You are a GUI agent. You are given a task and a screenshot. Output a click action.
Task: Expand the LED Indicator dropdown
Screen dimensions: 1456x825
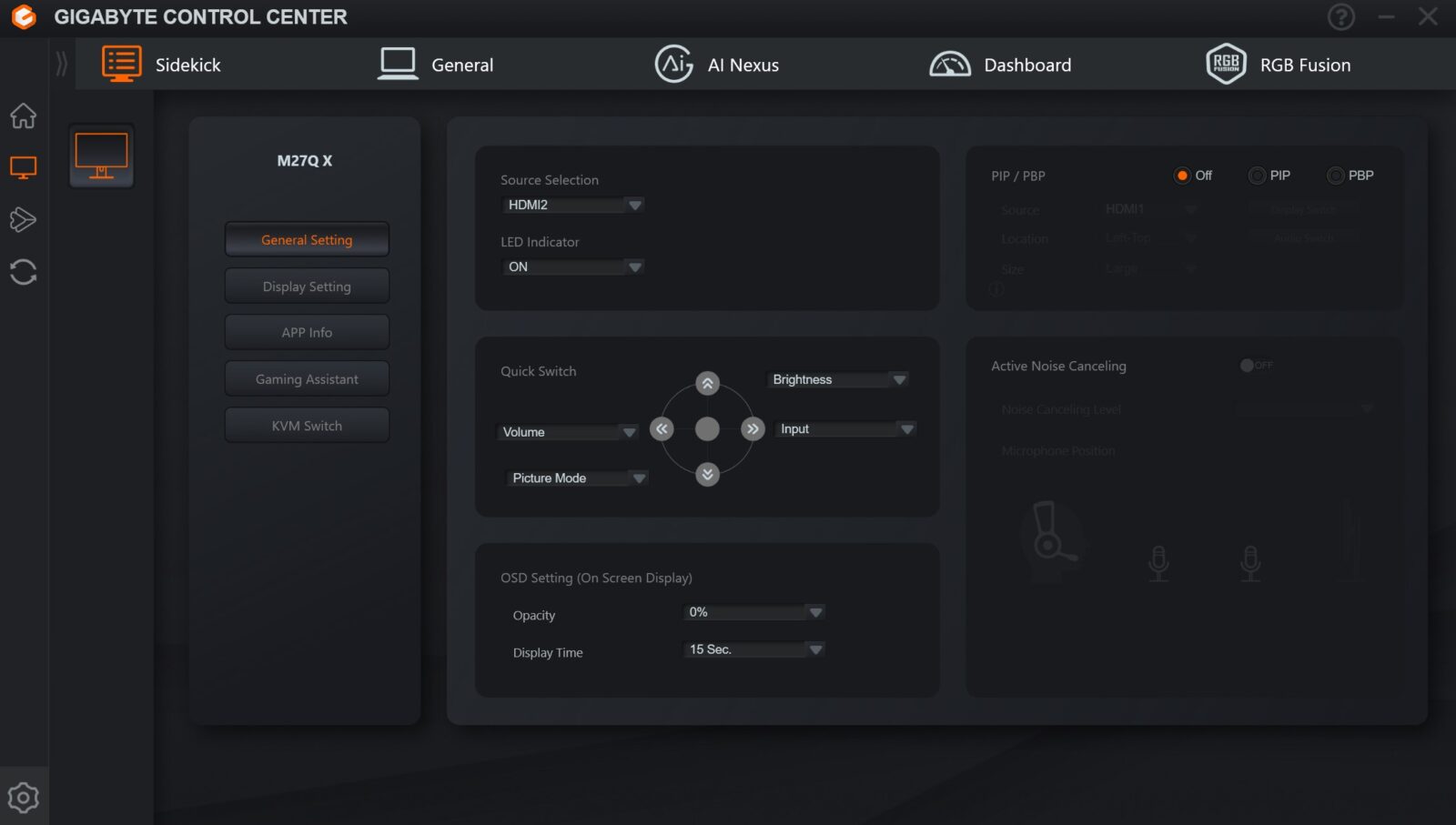click(x=572, y=267)
